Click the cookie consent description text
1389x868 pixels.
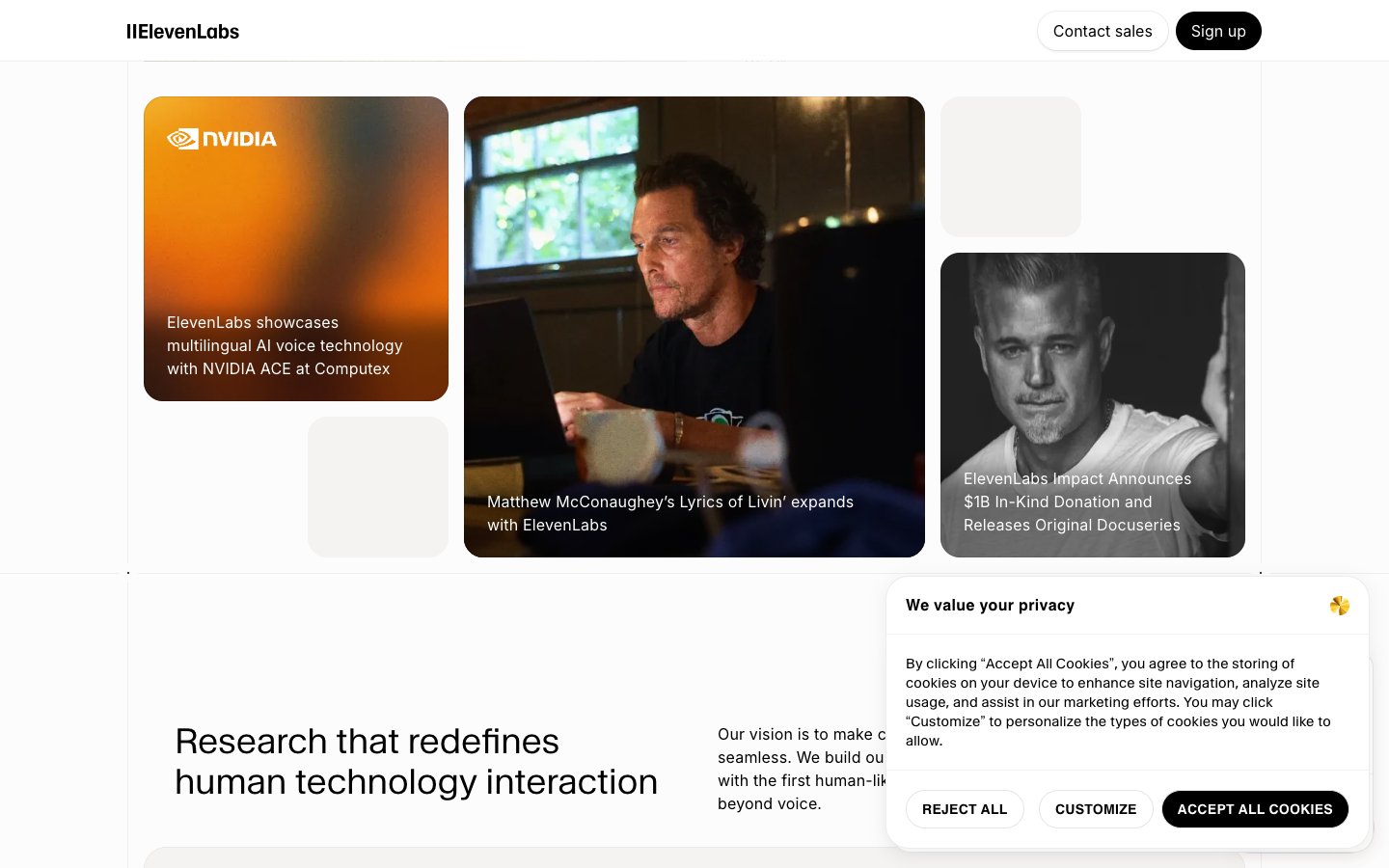pos(1117,702)
